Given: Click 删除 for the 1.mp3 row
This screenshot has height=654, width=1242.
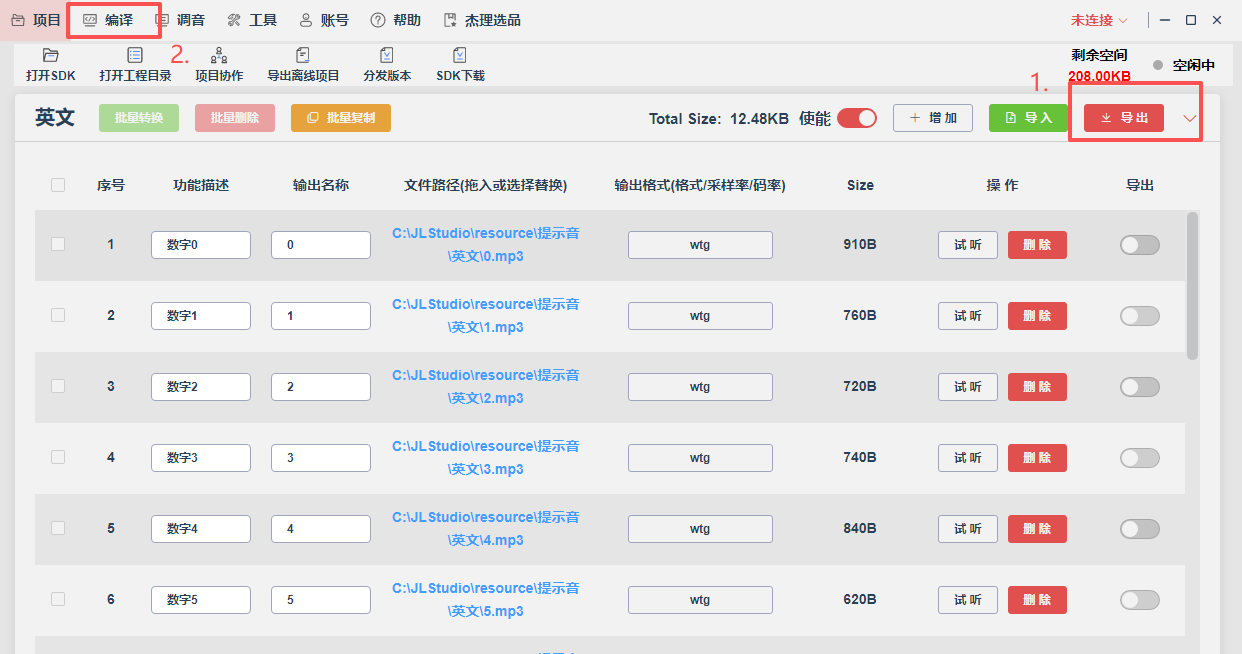Looking at the screenshot, I should 1037,316.
